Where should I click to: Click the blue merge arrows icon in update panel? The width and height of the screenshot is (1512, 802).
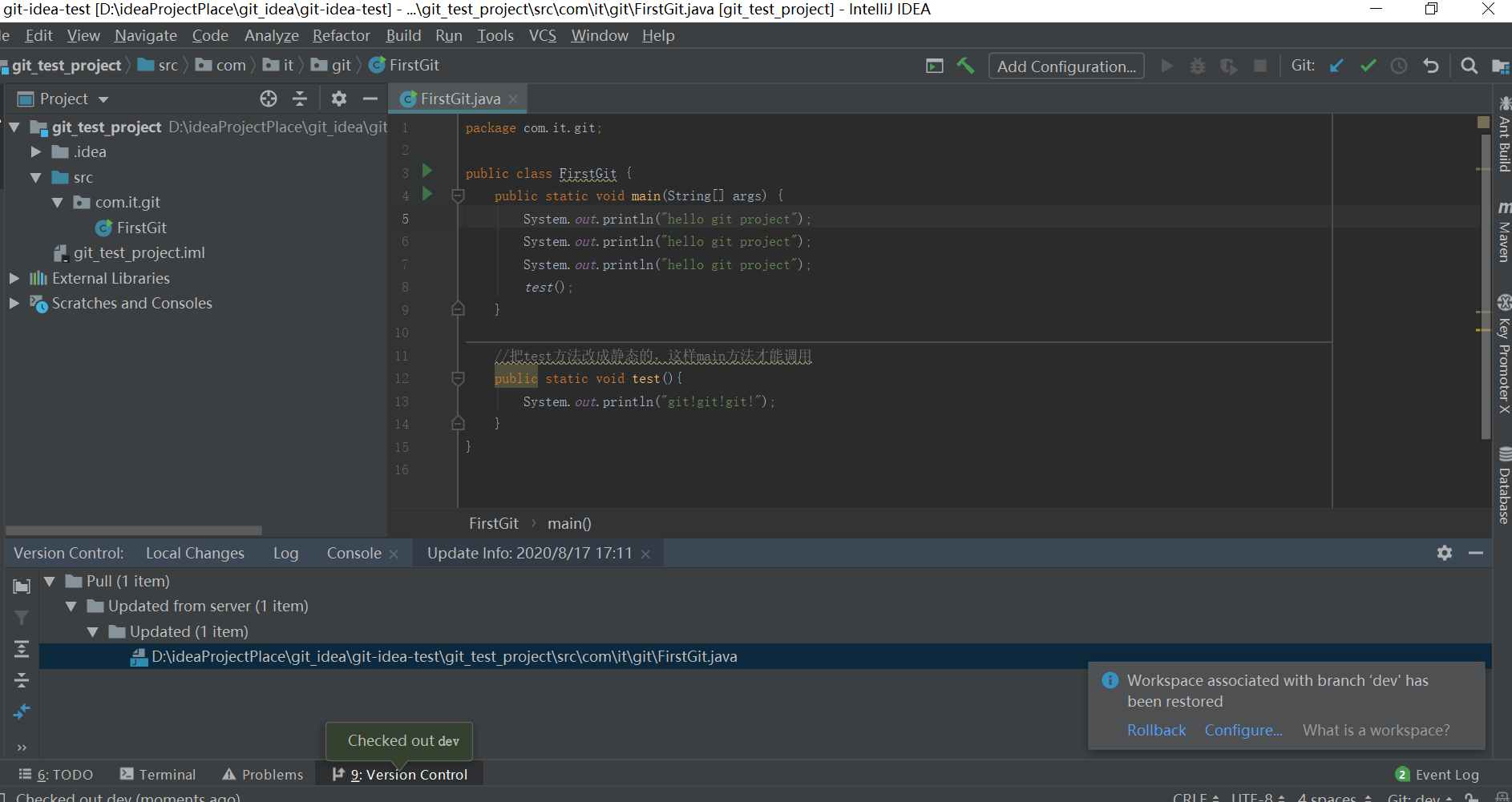pos(22,711)
